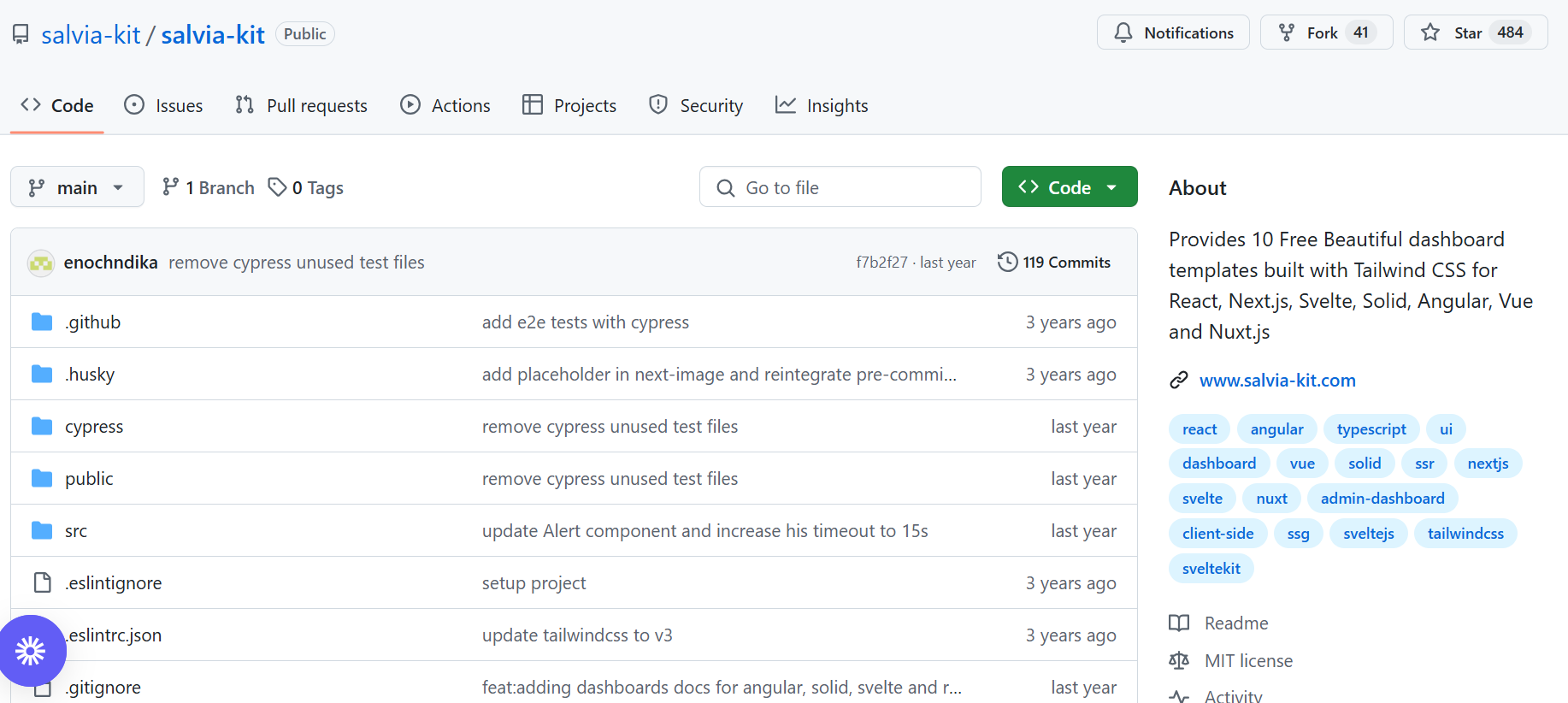The width and height of the screenshot is (1568, 703).
Task: Open the MIT license link
Action: click(1248, 661)
